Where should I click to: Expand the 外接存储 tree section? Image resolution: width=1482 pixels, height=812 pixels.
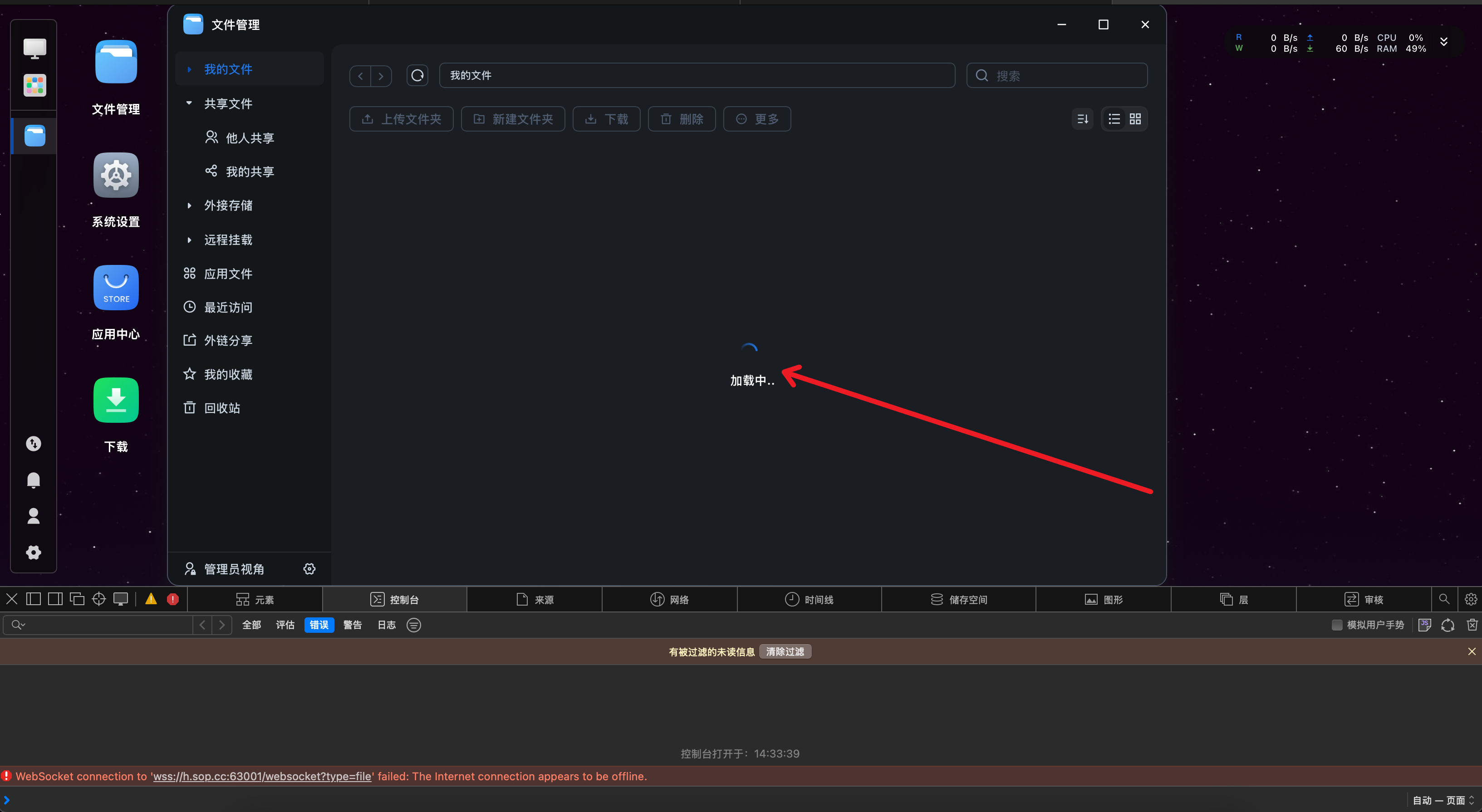189,205
